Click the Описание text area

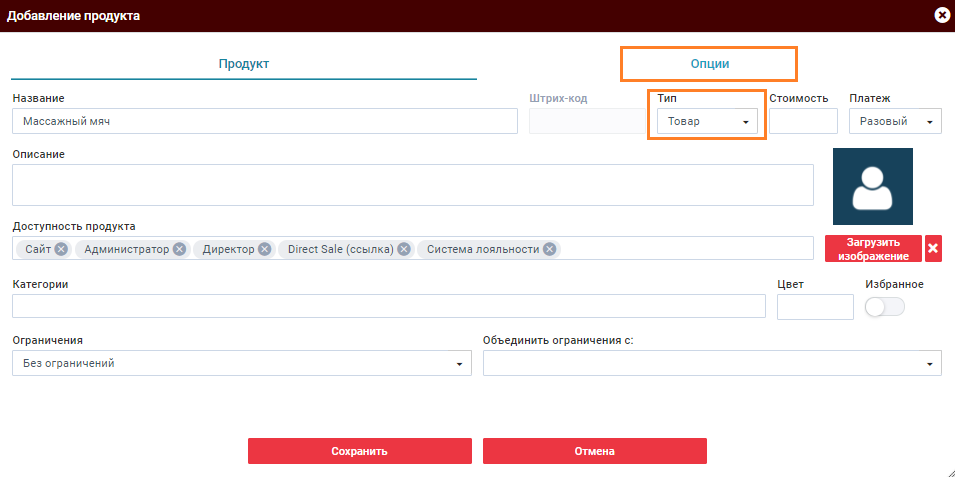click(x=412, y=185)
